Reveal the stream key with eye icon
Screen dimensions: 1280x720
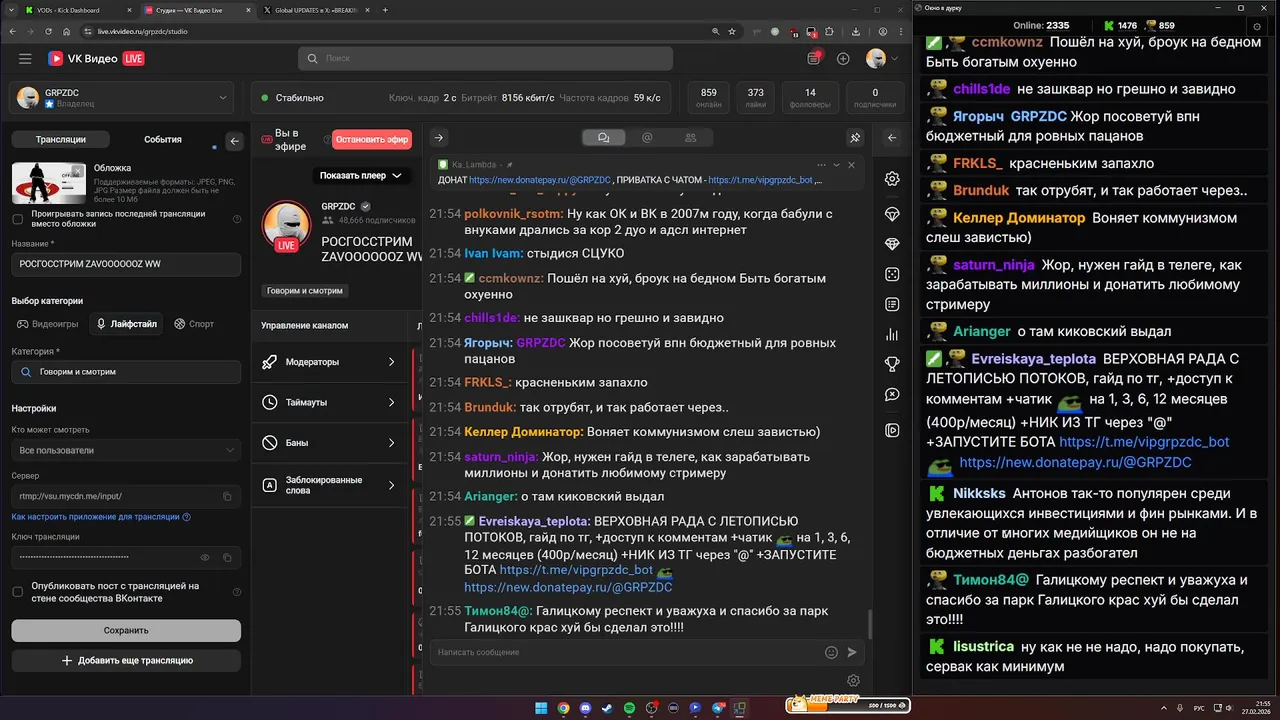205,557
